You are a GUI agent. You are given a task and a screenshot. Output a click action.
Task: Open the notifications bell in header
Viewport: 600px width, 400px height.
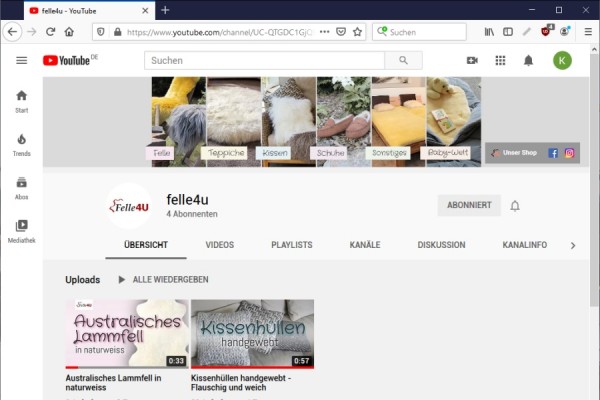click(528, 61)
